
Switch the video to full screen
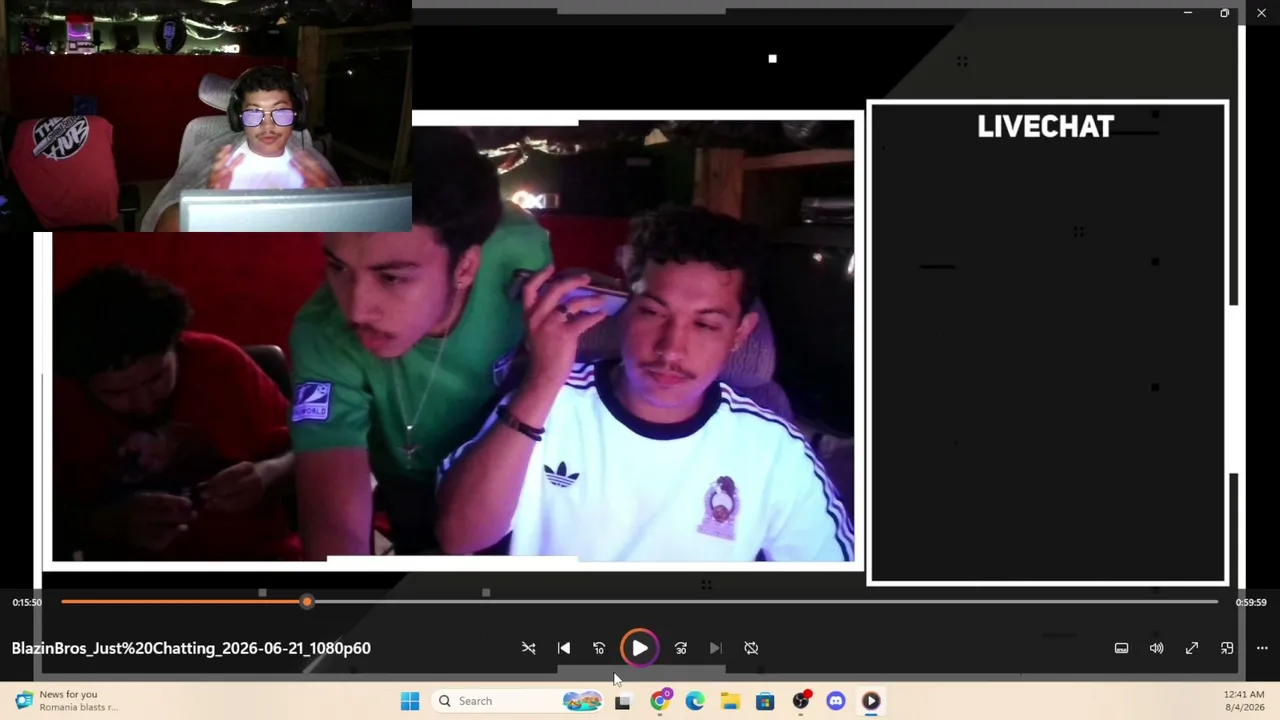(1192, 648)
